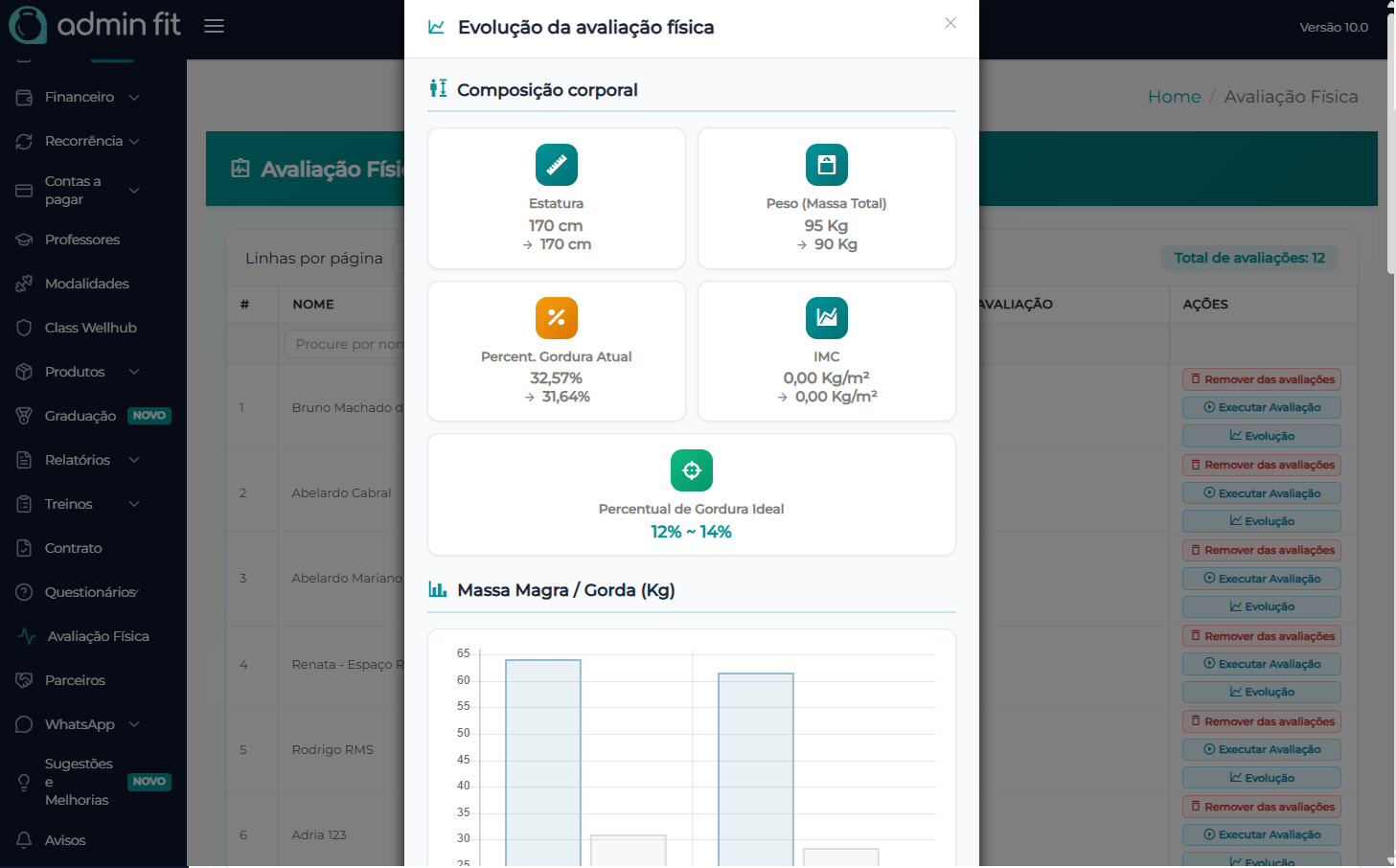The height and width of the screenshot is (868, 1396).
Task: Expand the WhatsApp submenu
Action: pos(134,724)
